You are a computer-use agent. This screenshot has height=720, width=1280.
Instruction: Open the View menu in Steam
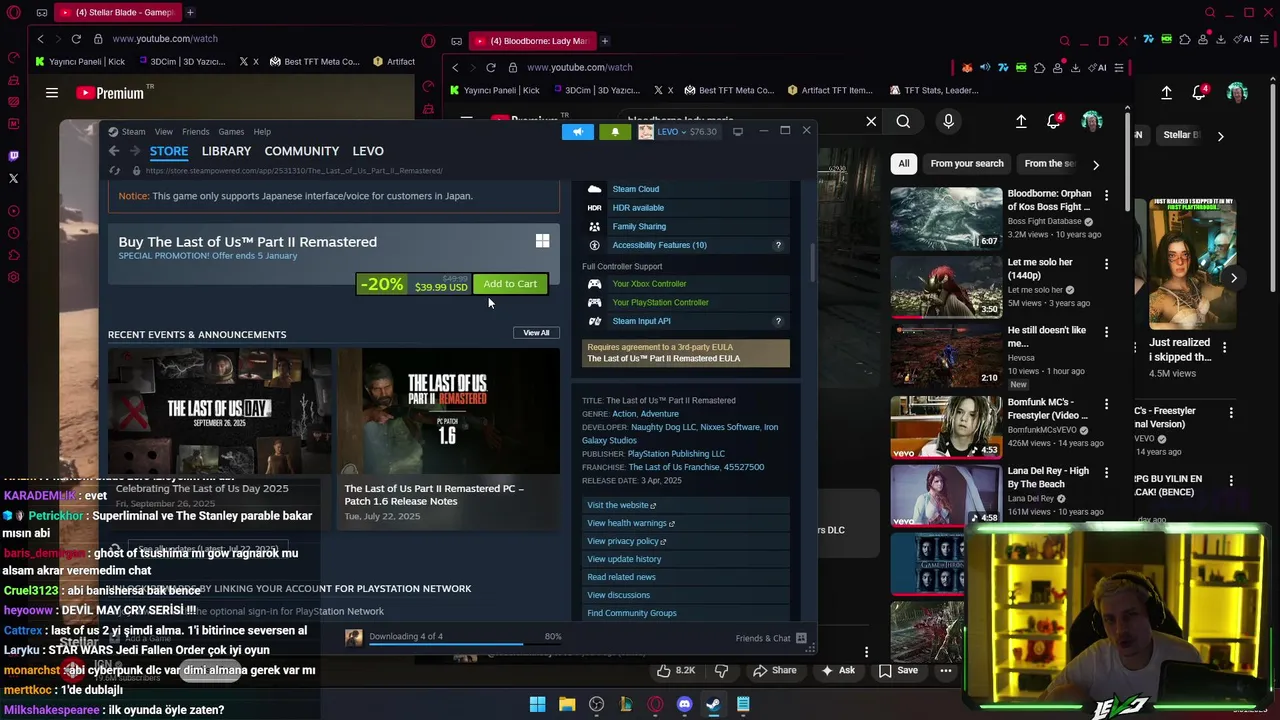click(x=163, y=132)
